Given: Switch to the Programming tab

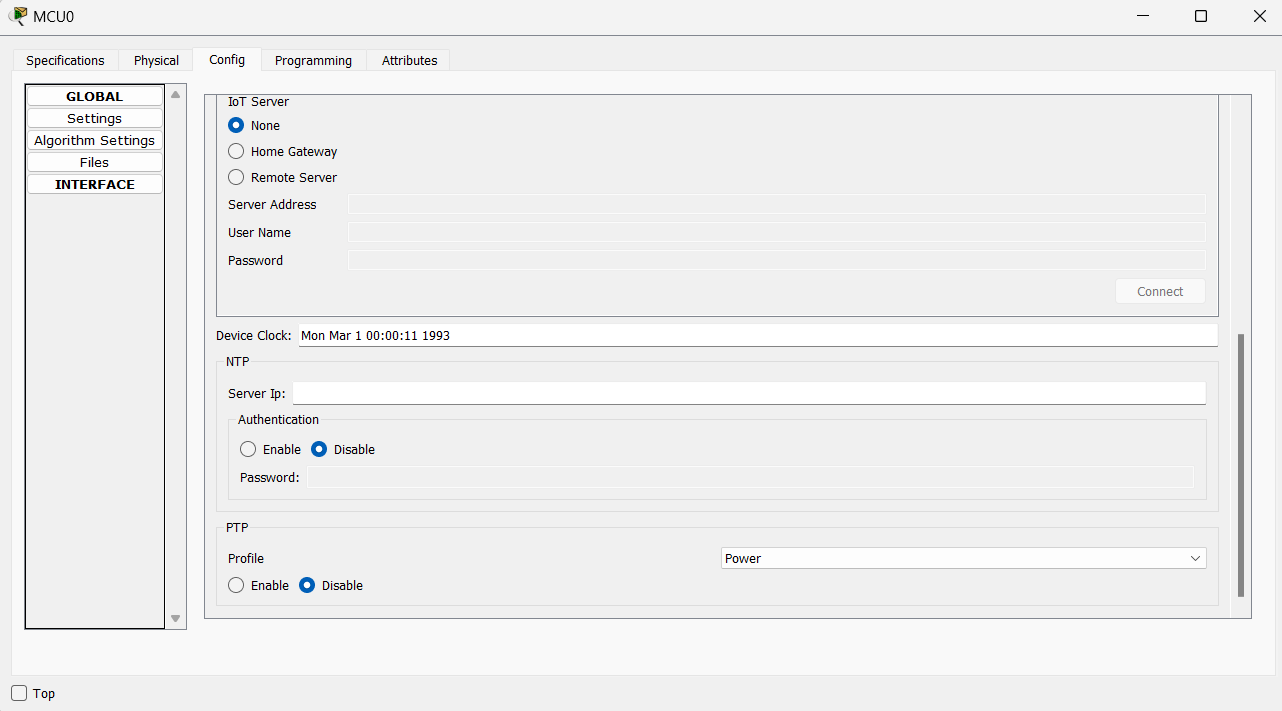Looking at the screenshot, I should tap(313, 61).
